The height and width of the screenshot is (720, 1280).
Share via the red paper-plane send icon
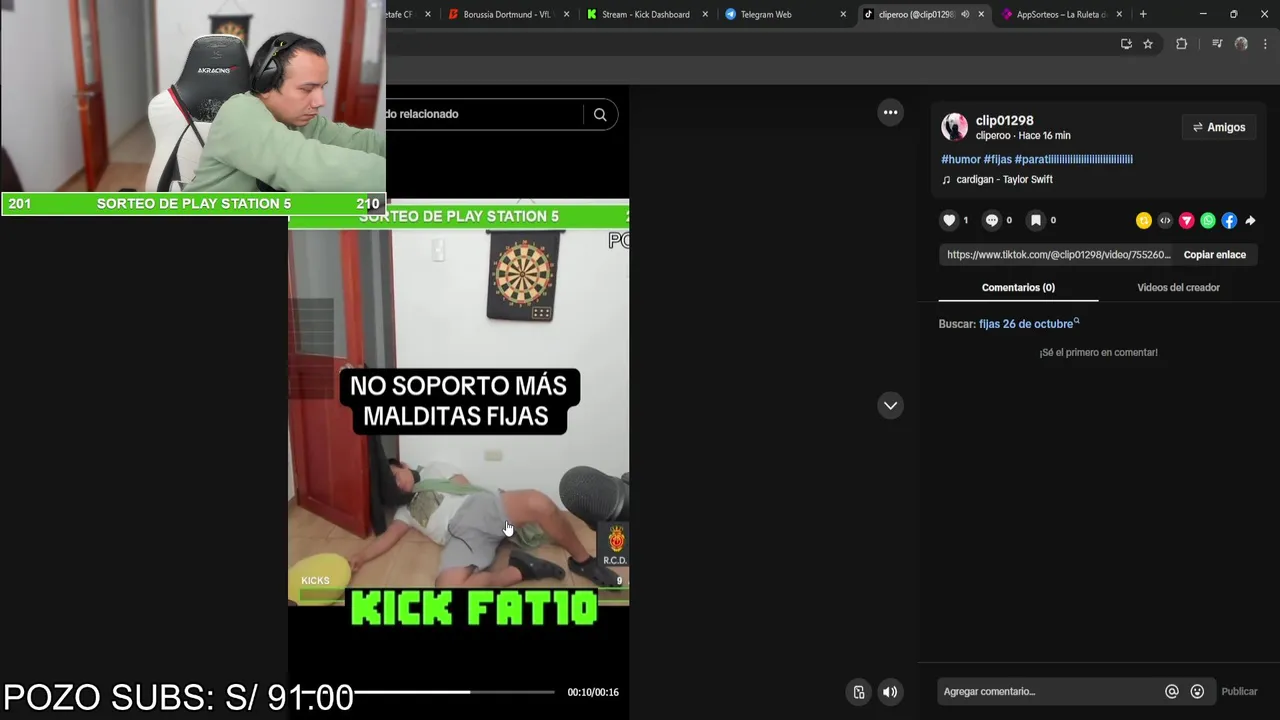click(x=1187, y=221)
